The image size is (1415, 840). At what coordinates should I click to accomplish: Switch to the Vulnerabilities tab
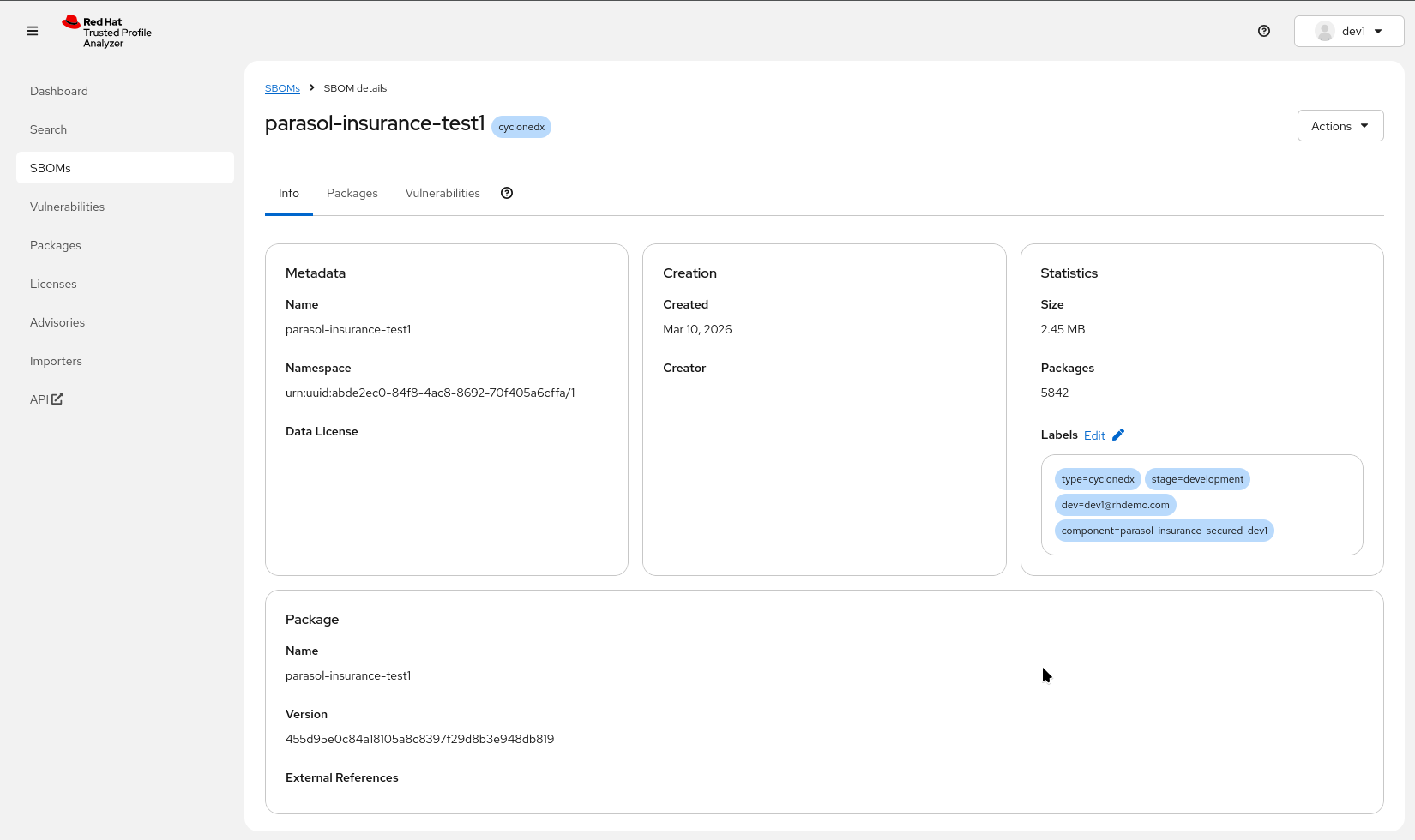tap(443, 193)
